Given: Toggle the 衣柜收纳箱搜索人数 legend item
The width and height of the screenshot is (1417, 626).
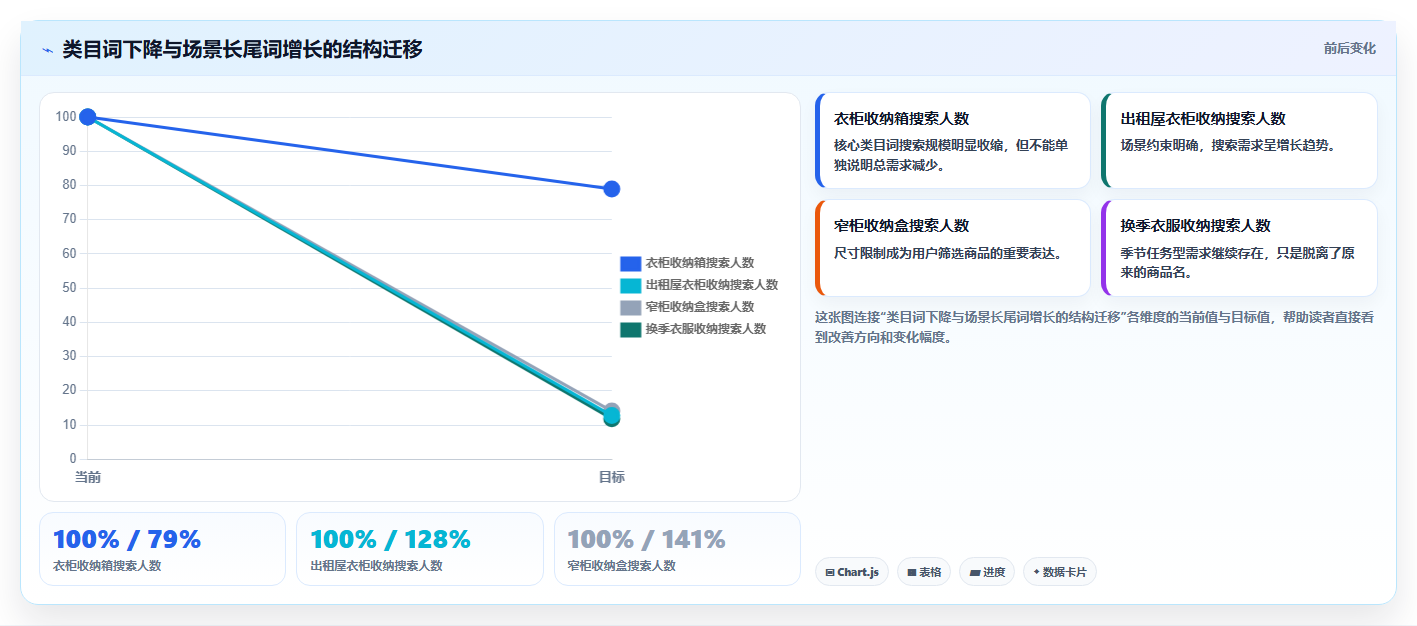Looking at the screenshot, I should coord(687,263).
